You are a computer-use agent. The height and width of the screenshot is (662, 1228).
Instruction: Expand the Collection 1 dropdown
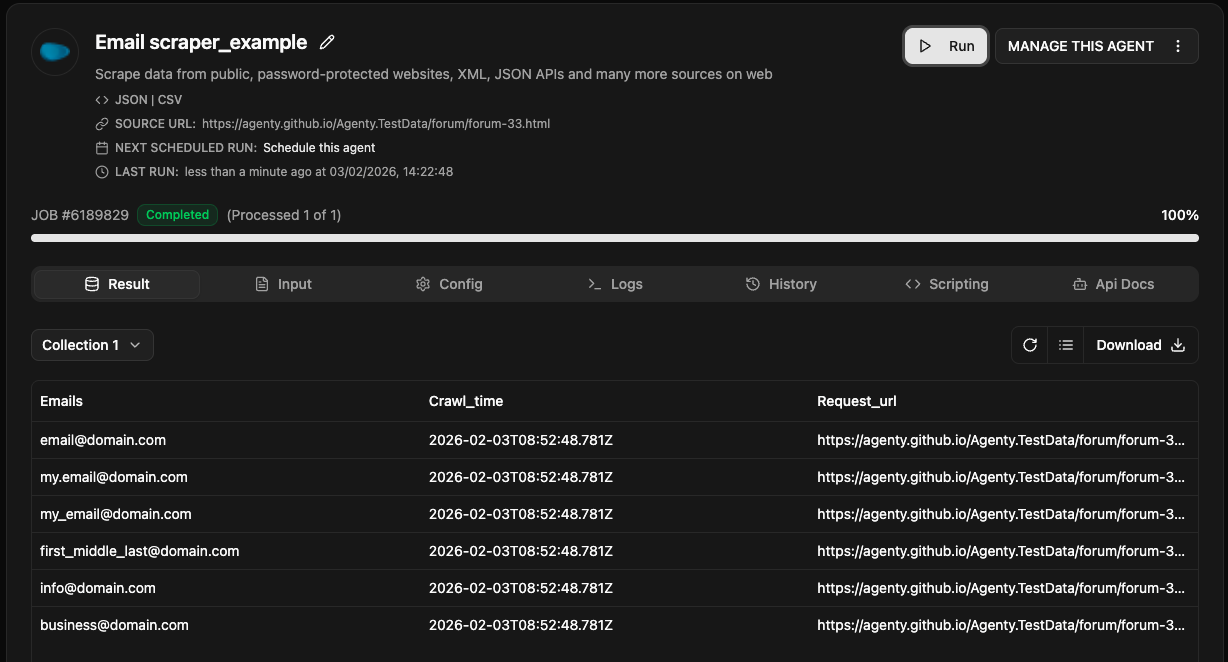coord(92,345)
